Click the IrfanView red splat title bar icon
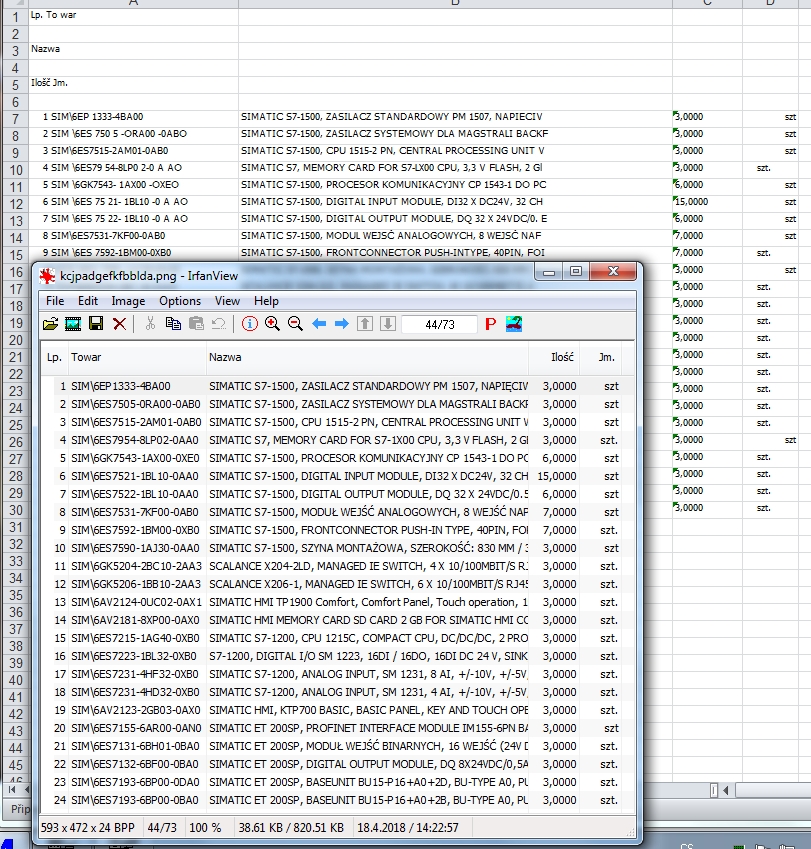The image size is (811, 849). (48, 276)
